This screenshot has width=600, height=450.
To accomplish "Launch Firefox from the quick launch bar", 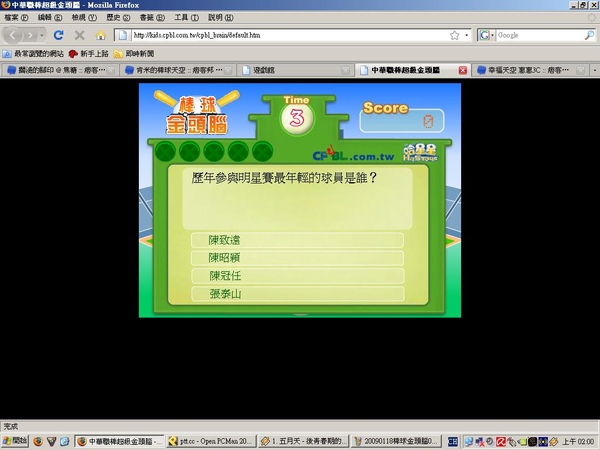I will (x=38, y=442).
